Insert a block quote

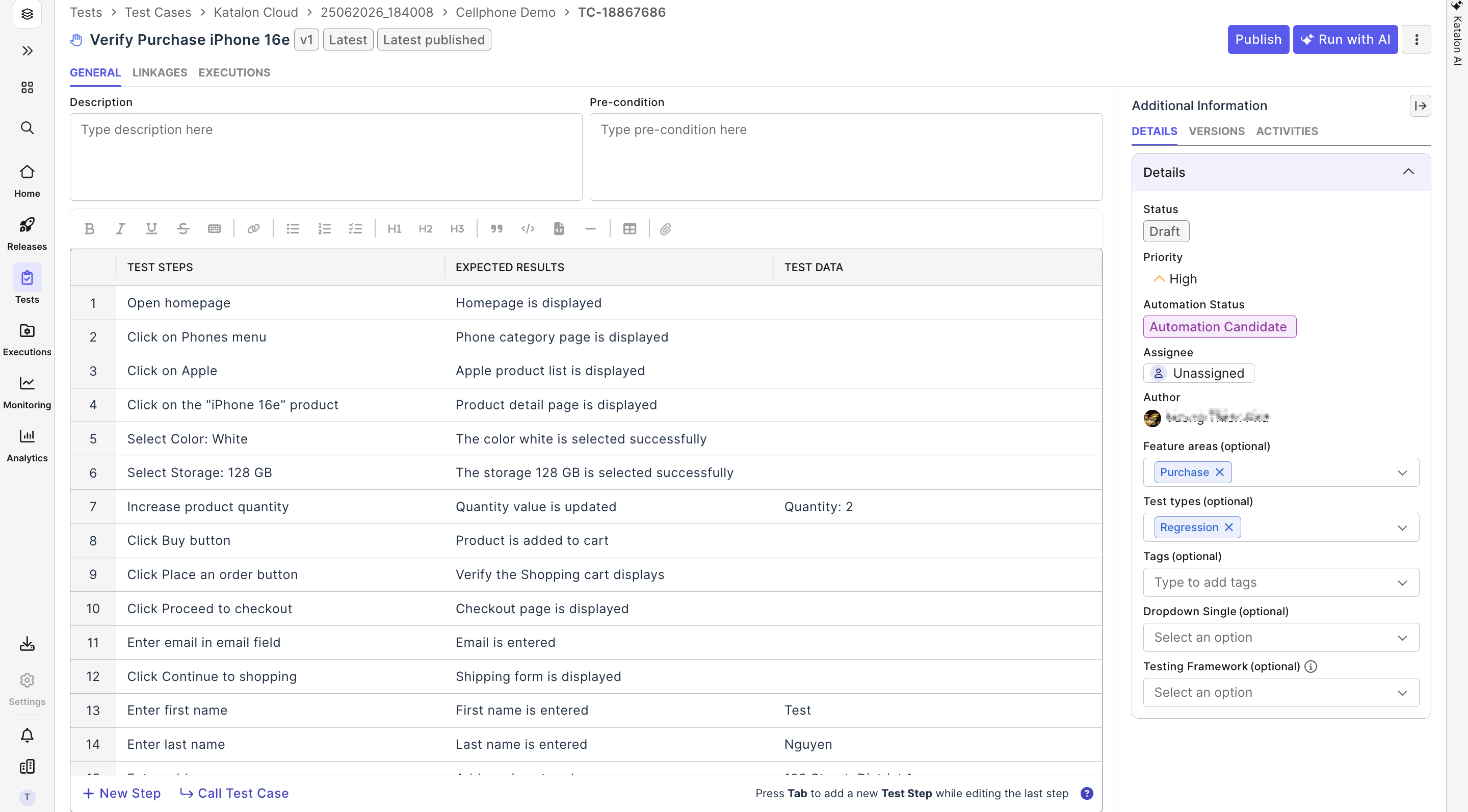(496, 229)
